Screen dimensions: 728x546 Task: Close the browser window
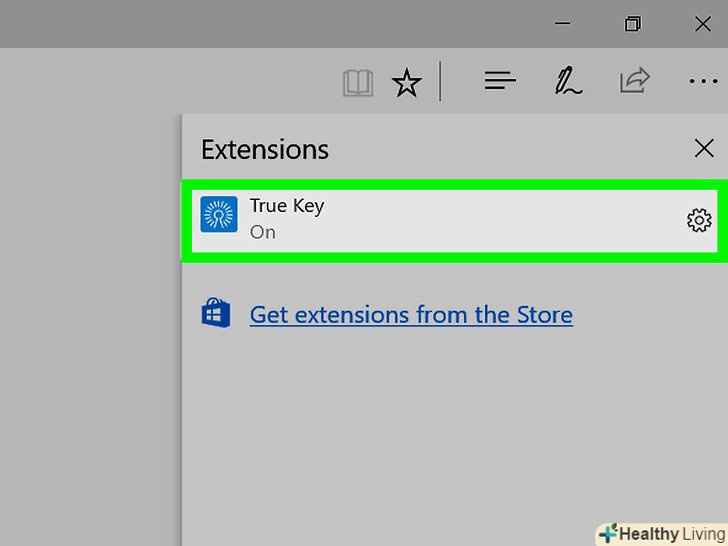702,24
